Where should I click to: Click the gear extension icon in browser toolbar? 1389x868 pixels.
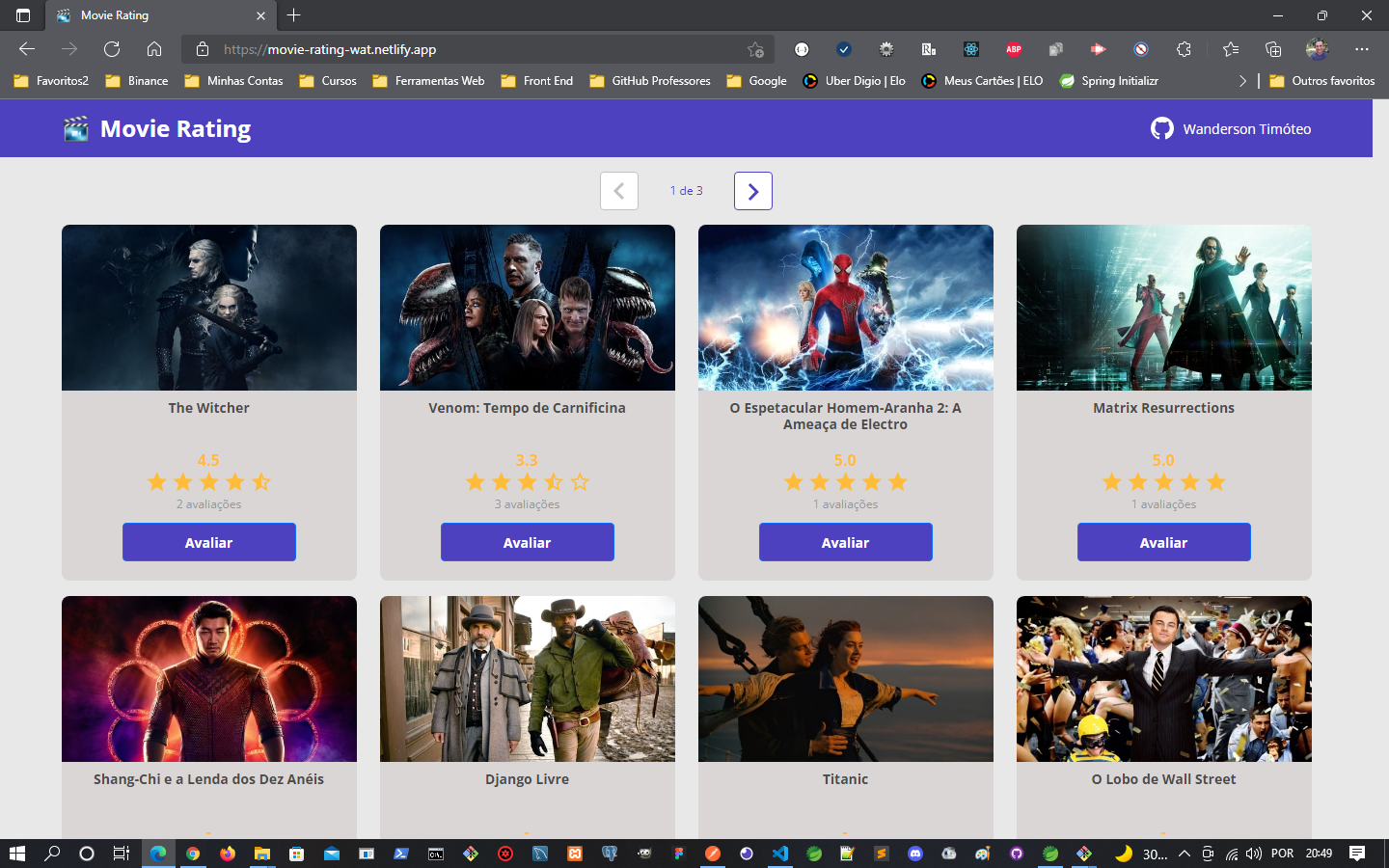[886, 49]
